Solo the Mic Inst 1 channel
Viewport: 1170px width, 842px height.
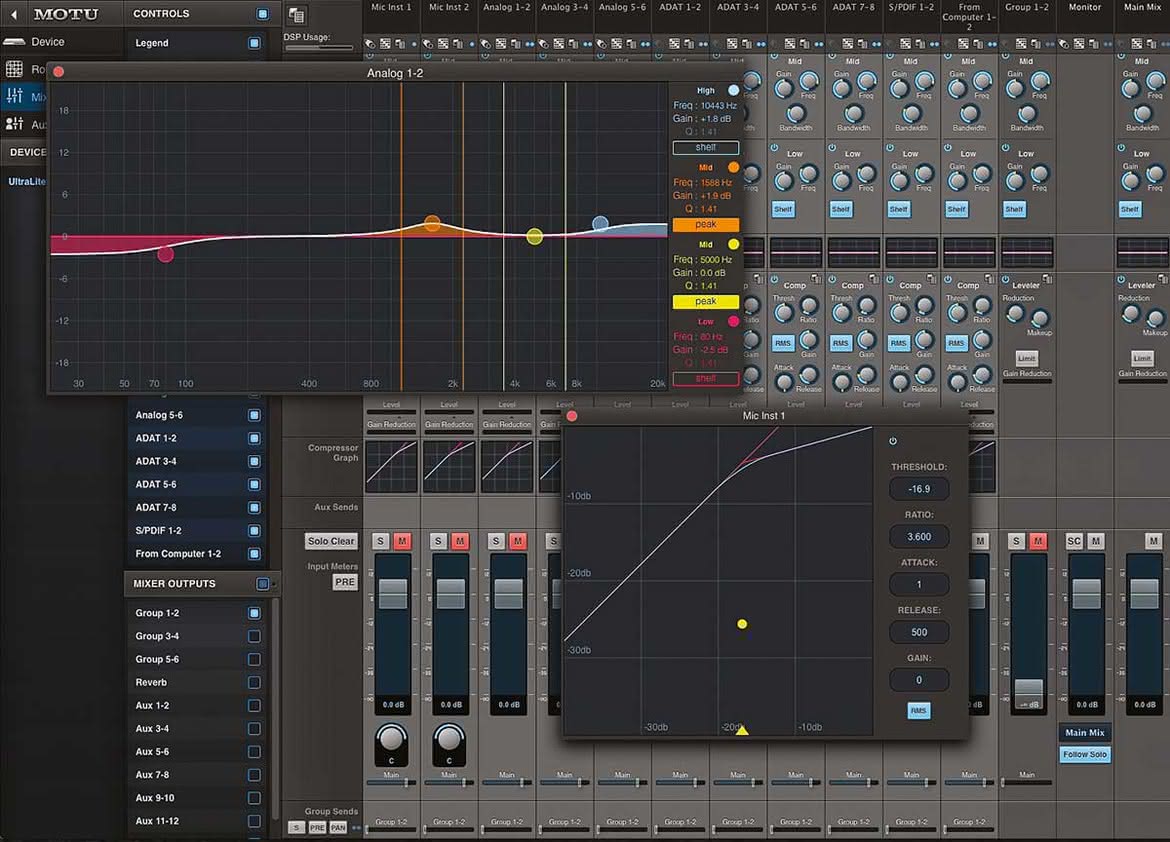tap(381, 541)
